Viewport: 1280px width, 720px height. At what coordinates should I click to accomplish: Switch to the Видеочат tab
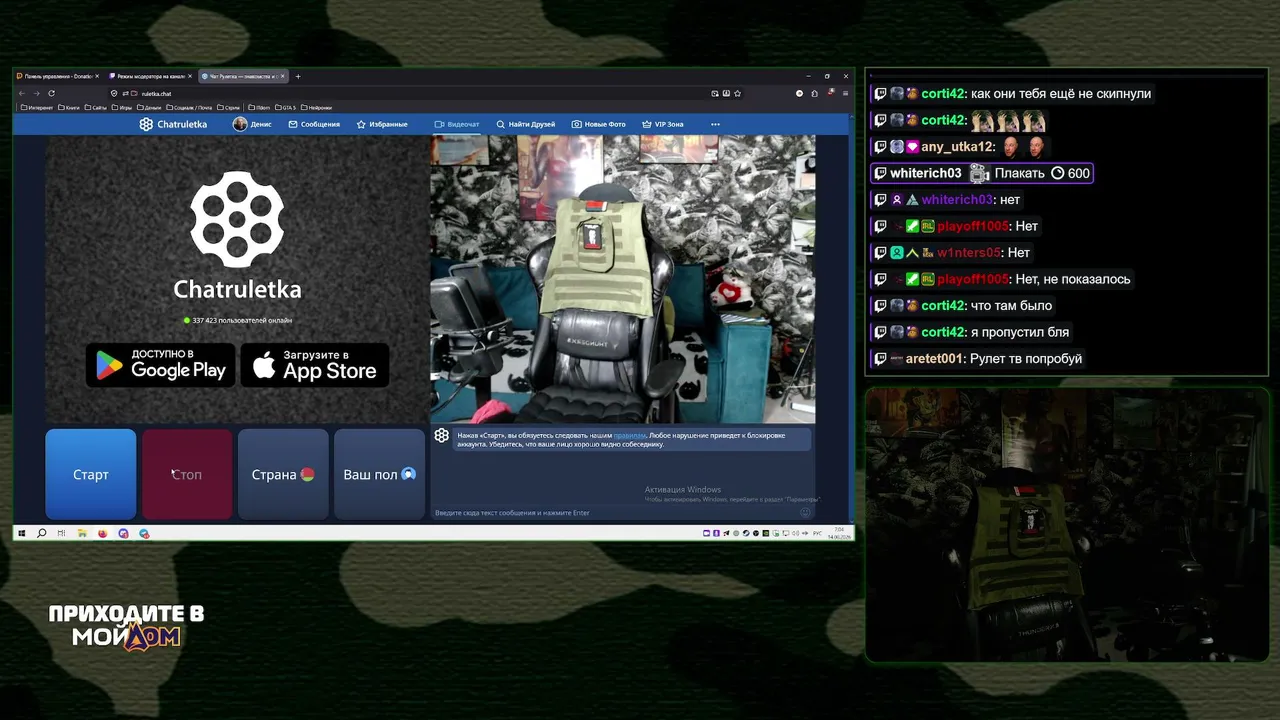(x=457, y=124)
